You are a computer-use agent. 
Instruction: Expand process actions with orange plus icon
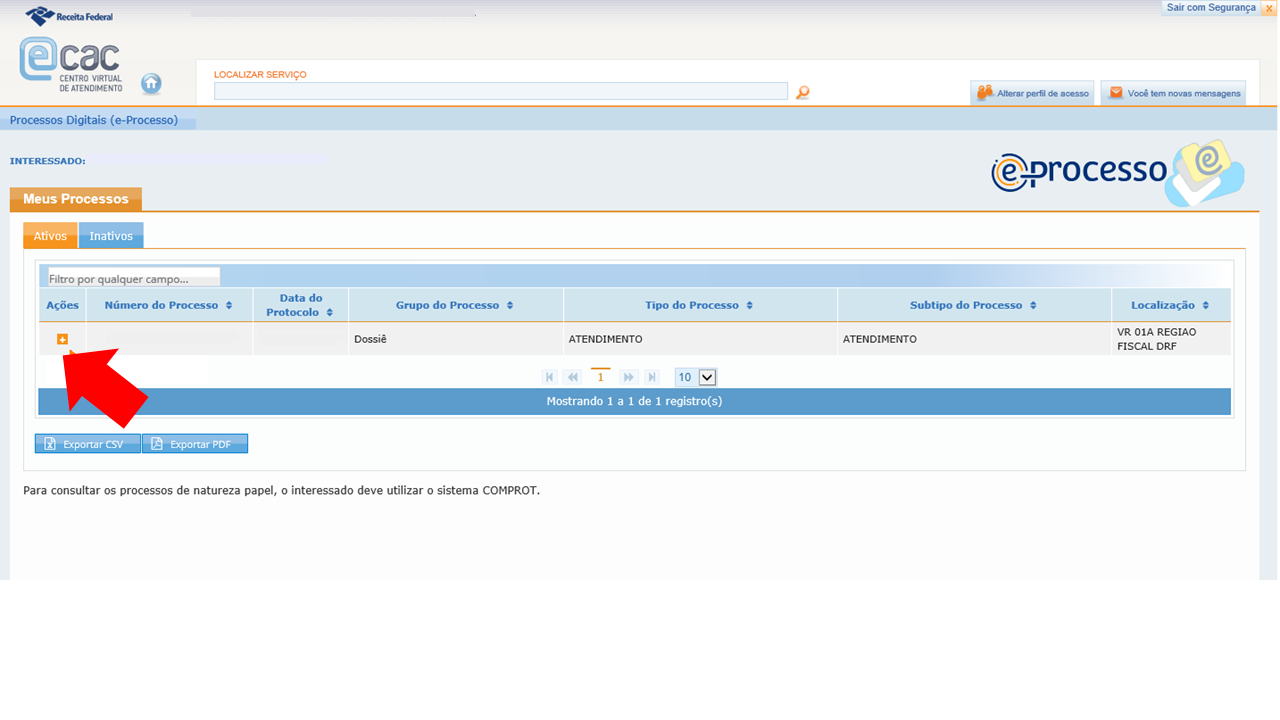click(x=62, y=340)
